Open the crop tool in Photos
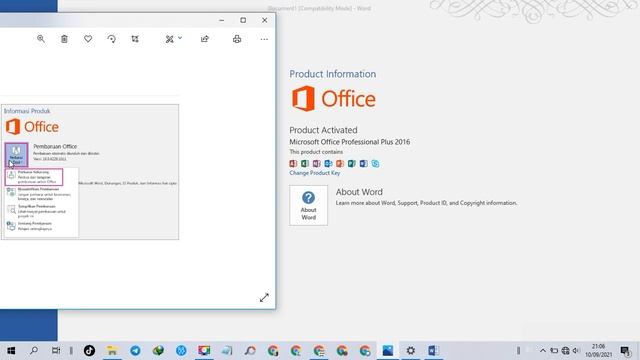The height and width of the screenshot is (360, 640). (135, 39)
